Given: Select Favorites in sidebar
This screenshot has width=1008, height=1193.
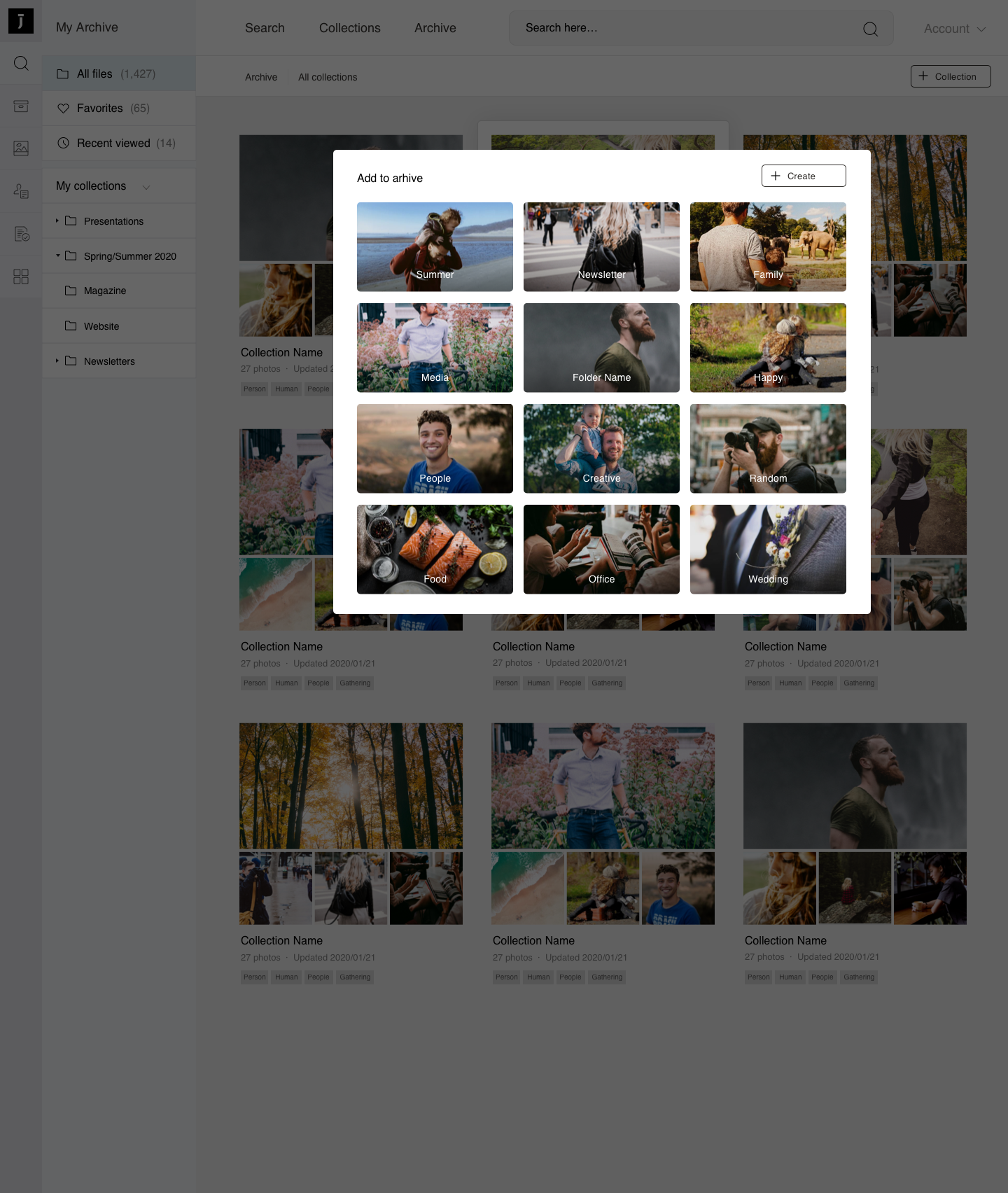Looking at the screenshot, I should (x=119, y=109).
